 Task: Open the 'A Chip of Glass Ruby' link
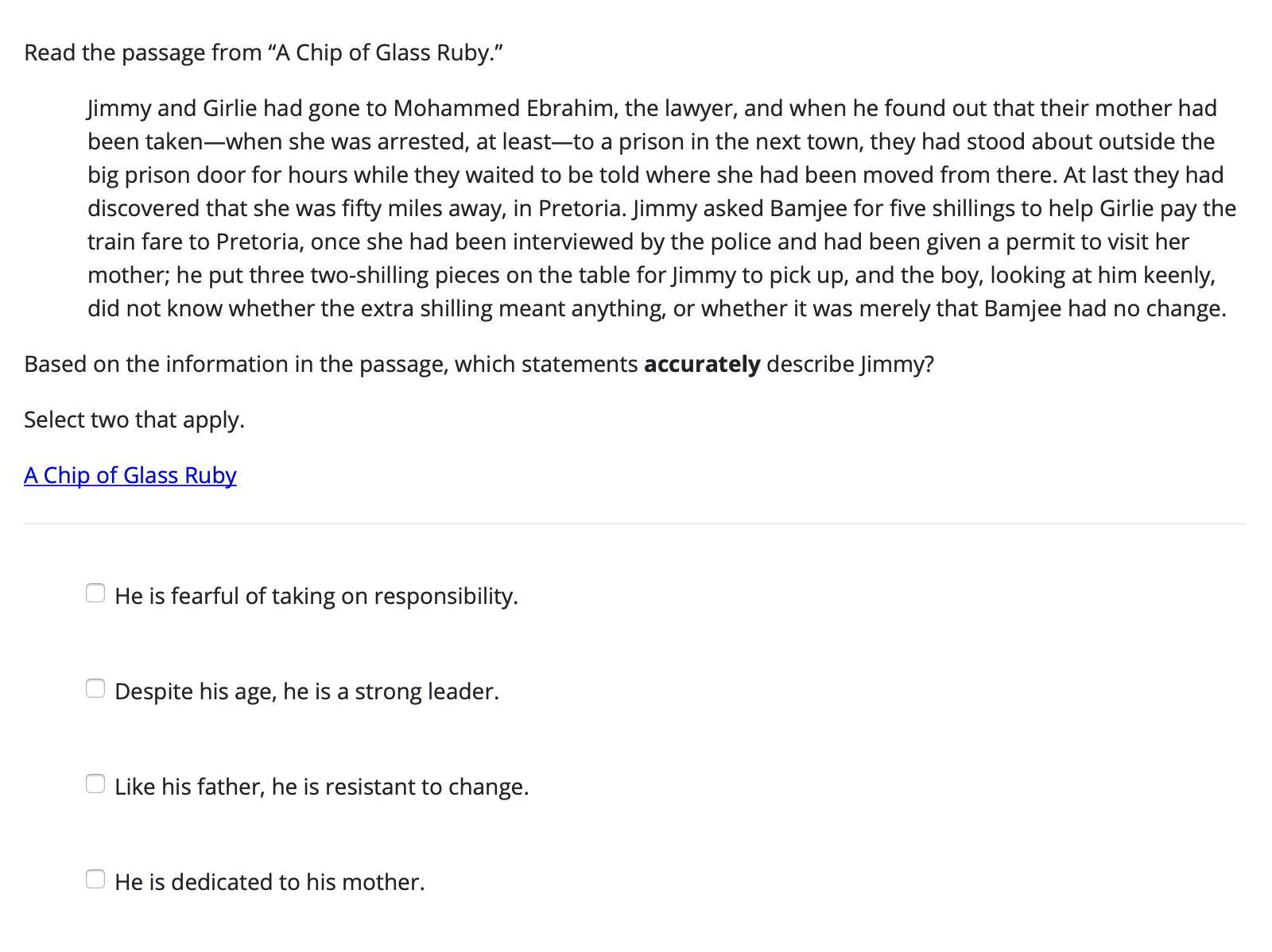(x=130, y=475)
